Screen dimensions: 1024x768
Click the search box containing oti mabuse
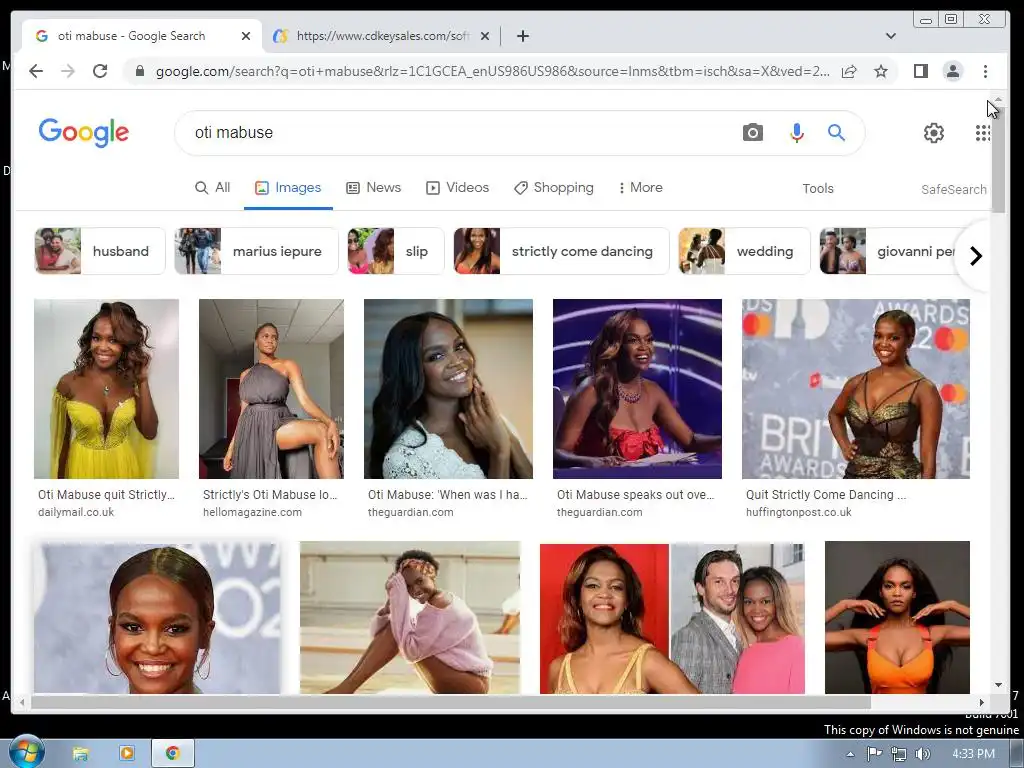457,133
